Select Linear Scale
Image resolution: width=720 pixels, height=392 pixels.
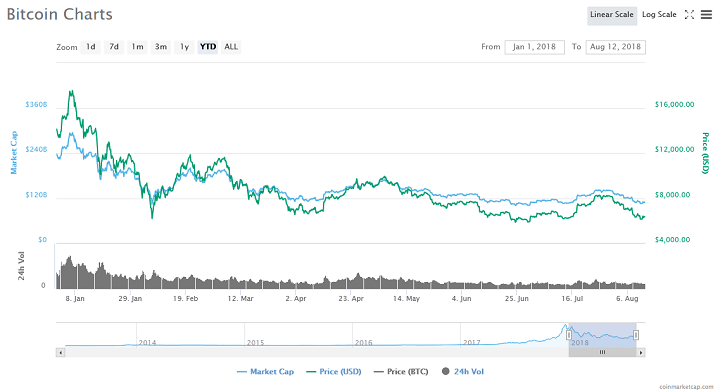[x=612, y=15]
